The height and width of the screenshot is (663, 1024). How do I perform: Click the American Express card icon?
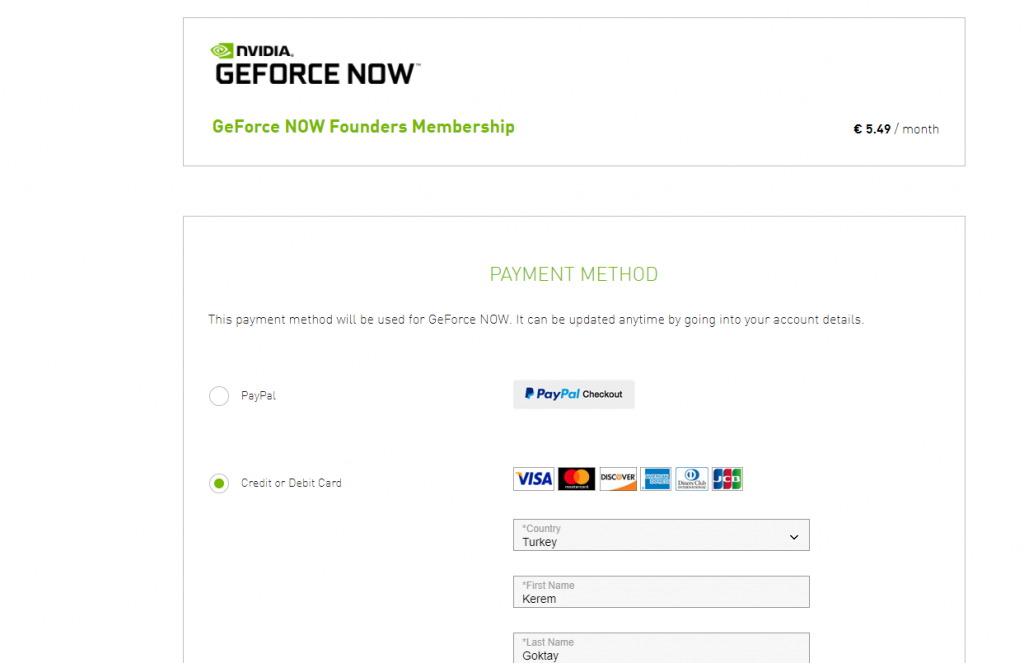coord(655,479)
